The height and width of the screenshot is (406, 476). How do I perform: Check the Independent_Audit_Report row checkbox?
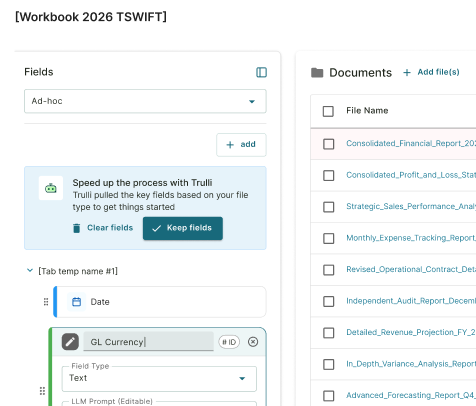329,301
